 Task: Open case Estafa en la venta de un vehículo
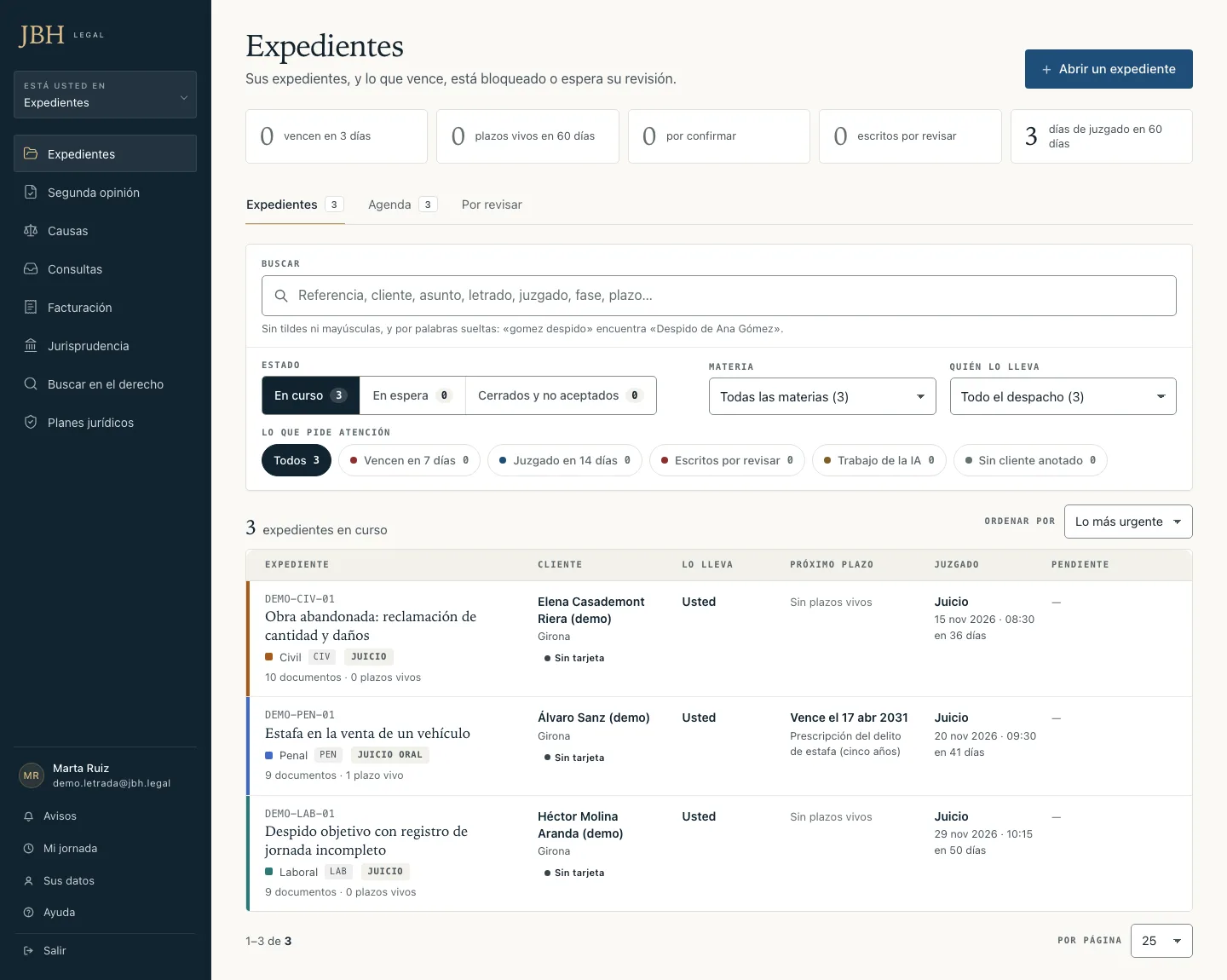367,733
